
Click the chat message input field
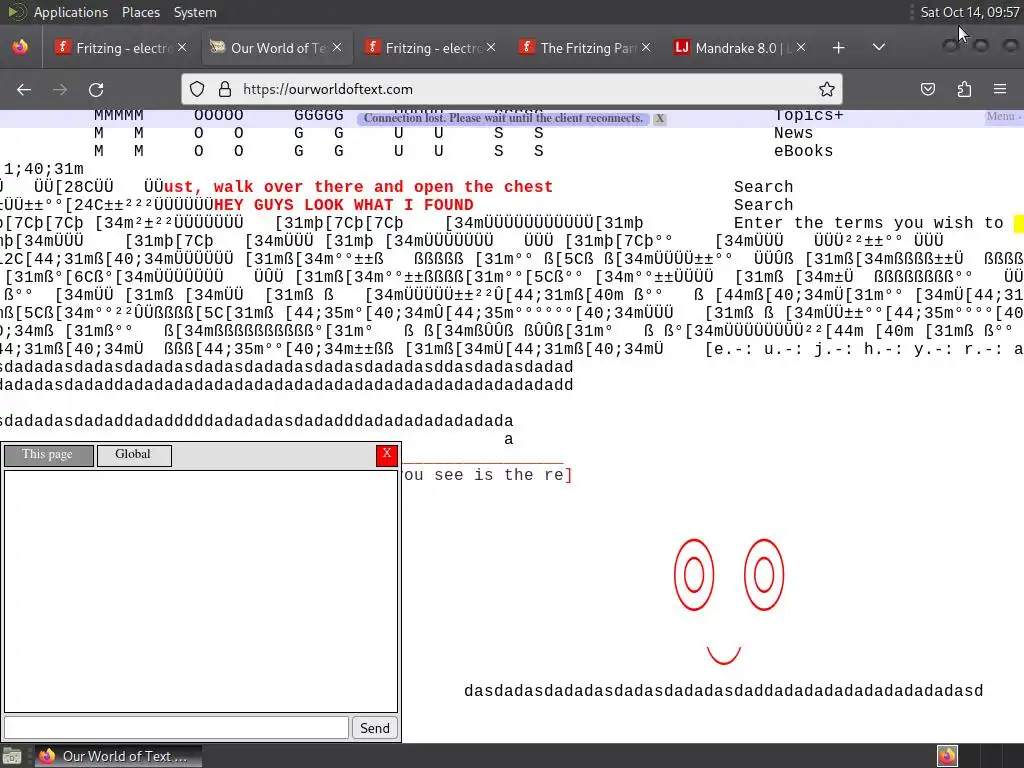[x=176, y=728]
